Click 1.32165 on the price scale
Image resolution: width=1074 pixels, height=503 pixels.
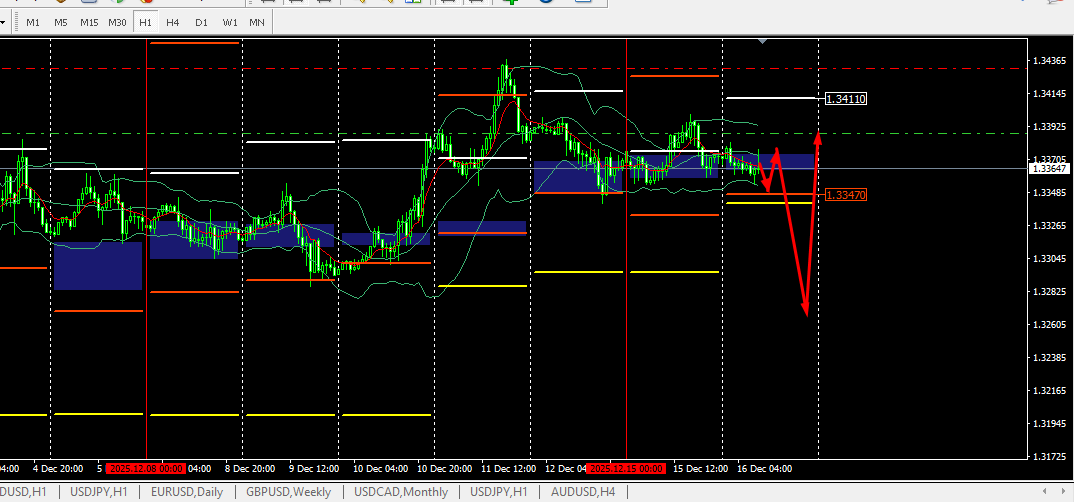click(1049, 391)
